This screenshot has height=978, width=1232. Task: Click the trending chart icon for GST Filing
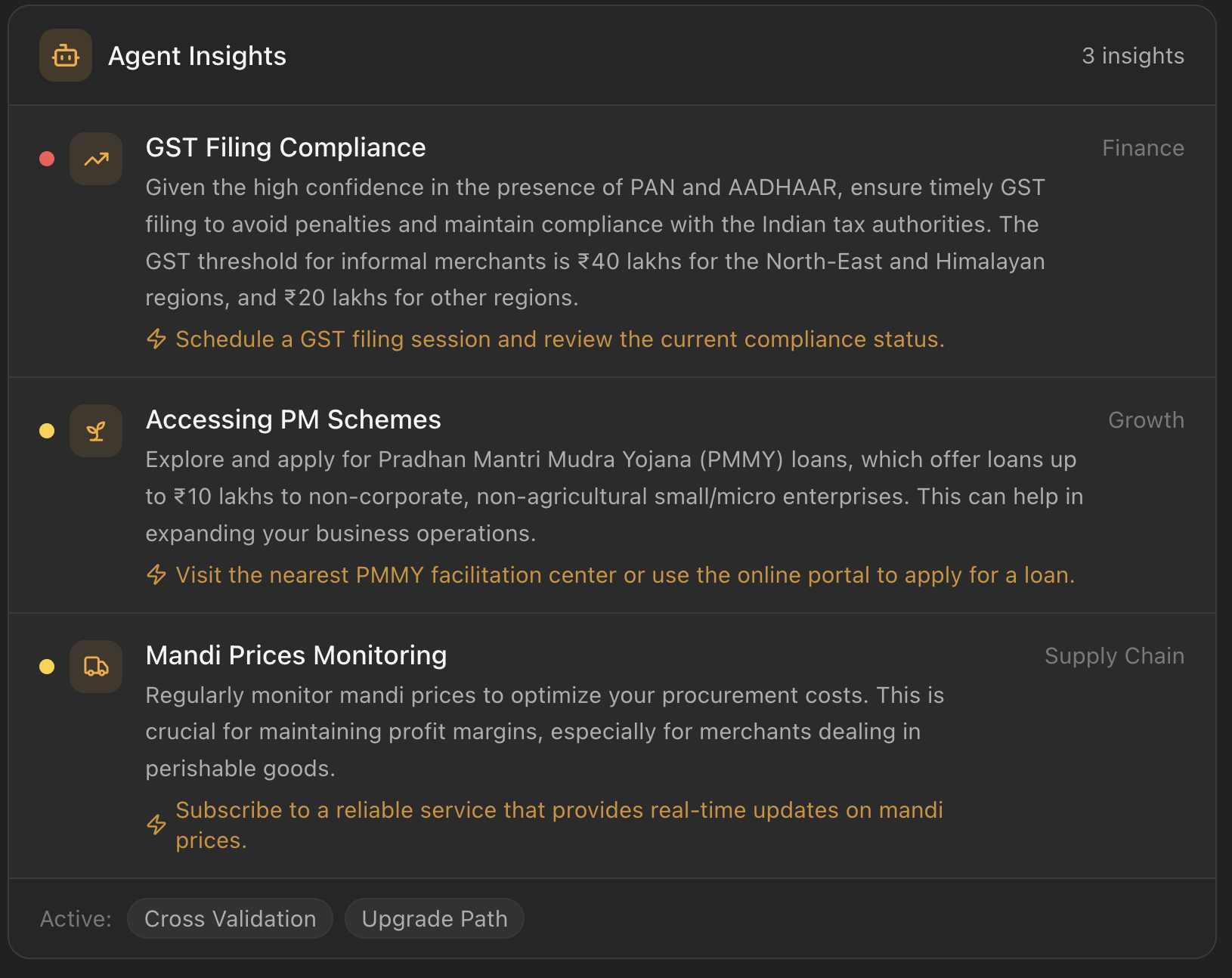click(96, 159)
